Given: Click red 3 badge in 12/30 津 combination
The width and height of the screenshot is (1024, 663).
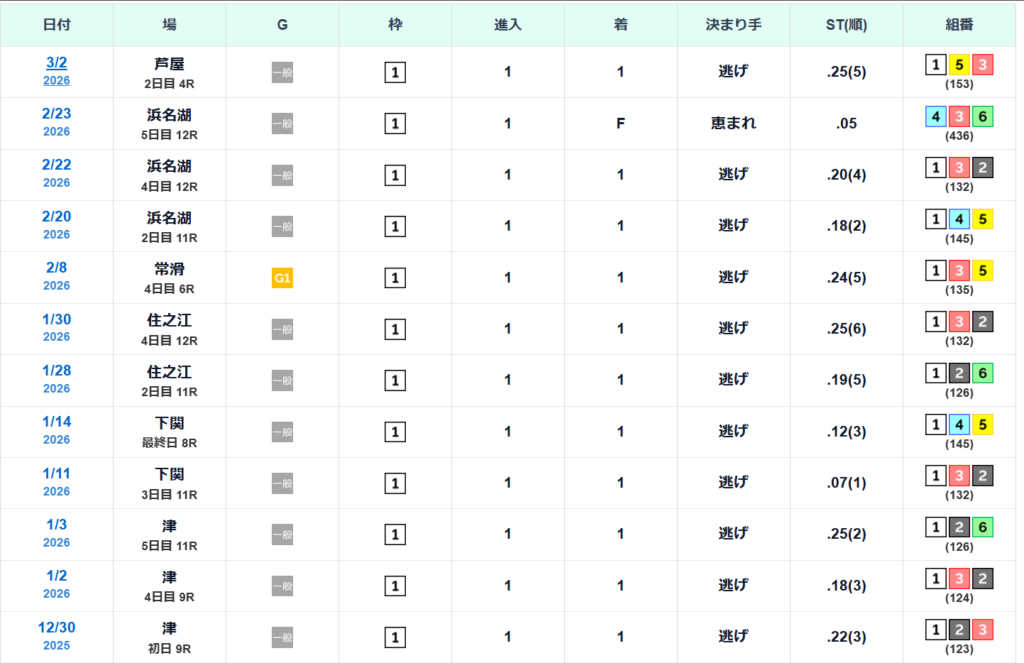Looking at the screenshot, I should coord(983,630).
